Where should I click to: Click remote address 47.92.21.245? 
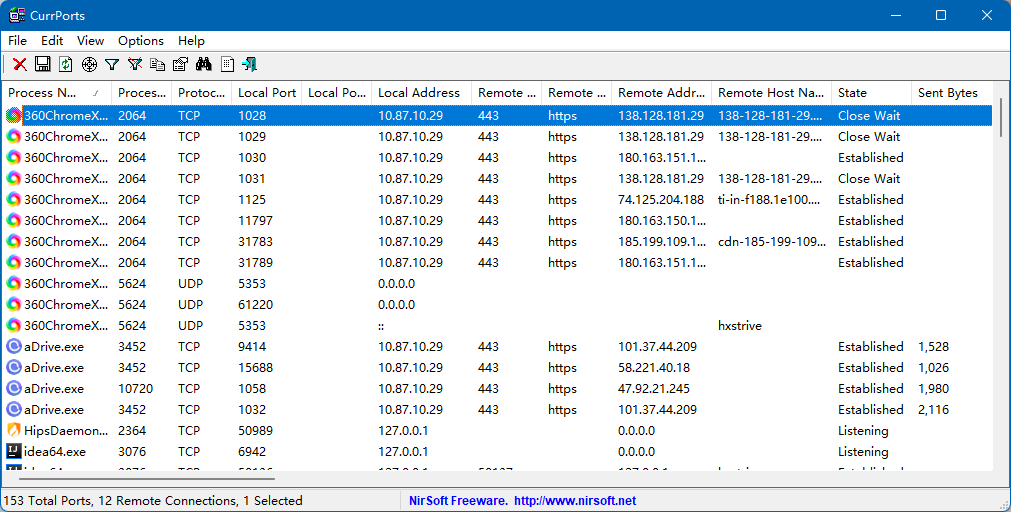point(654,388)
